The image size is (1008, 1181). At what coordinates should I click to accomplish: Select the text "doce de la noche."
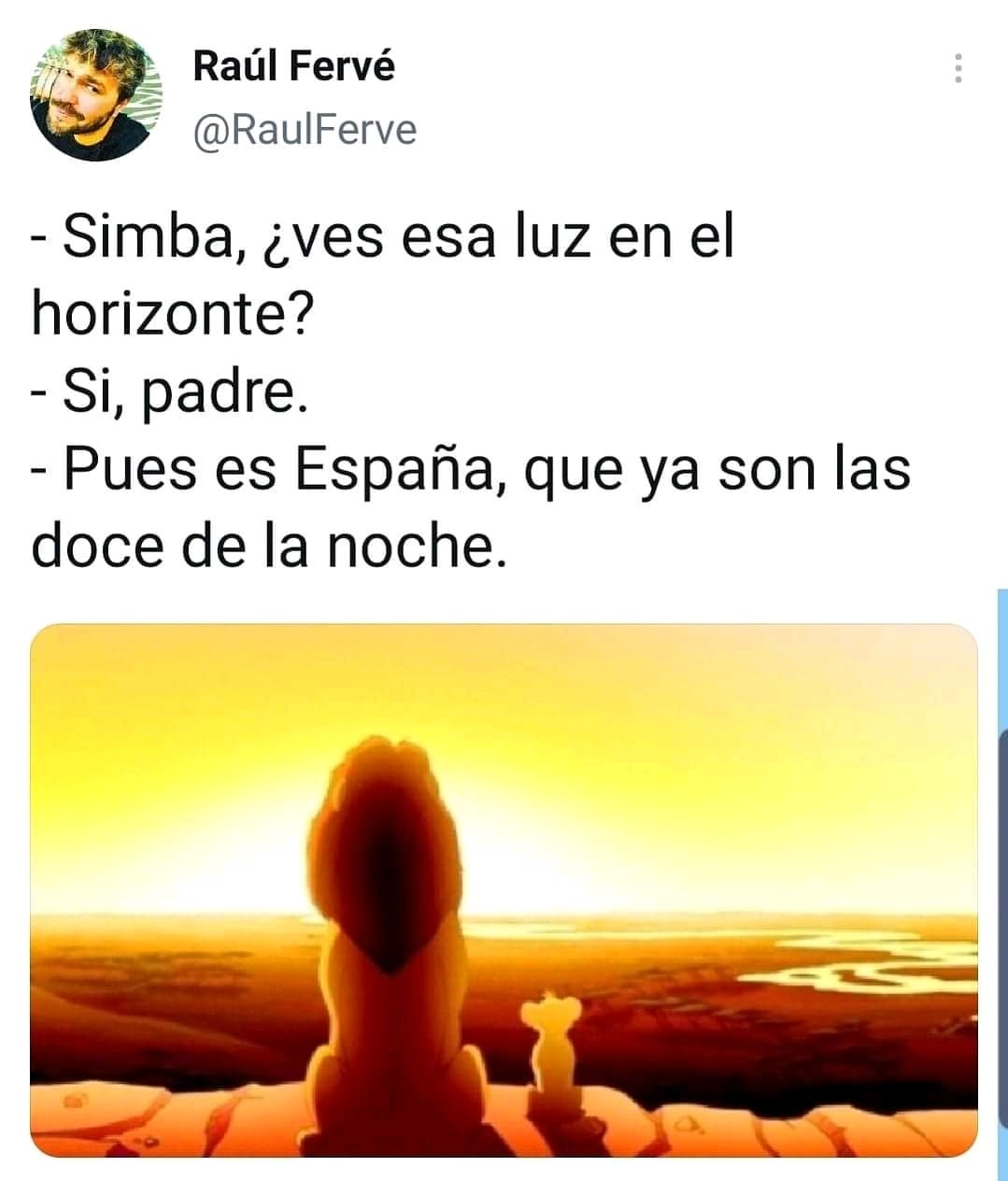tap(269, 547)
